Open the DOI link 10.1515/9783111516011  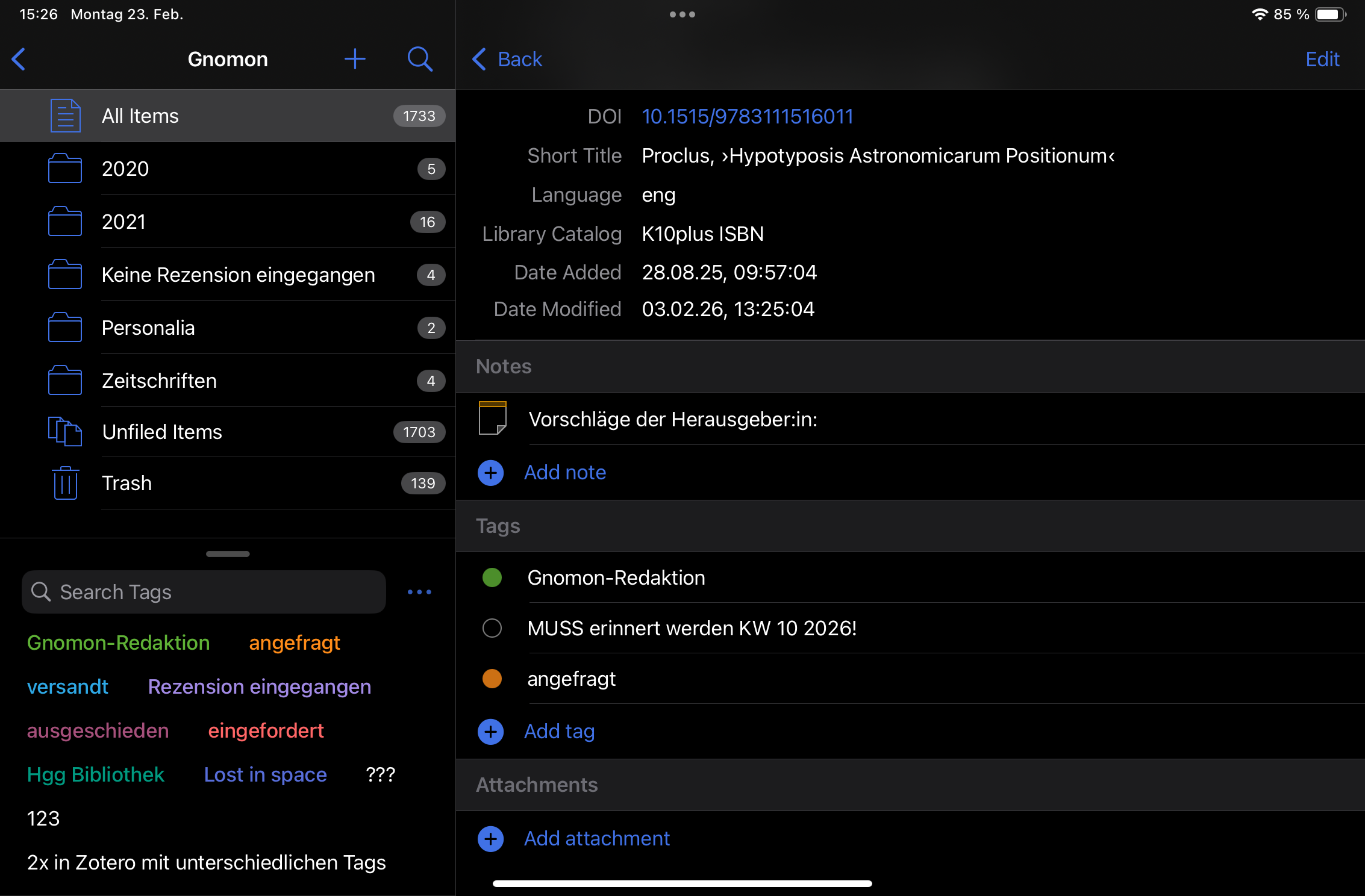click(747, 116)
